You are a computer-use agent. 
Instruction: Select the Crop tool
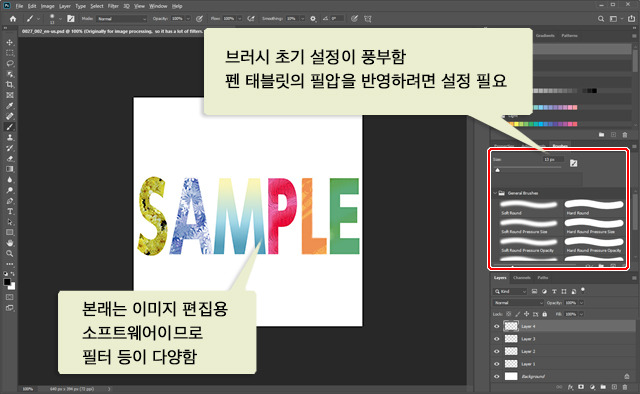(10, 85)
